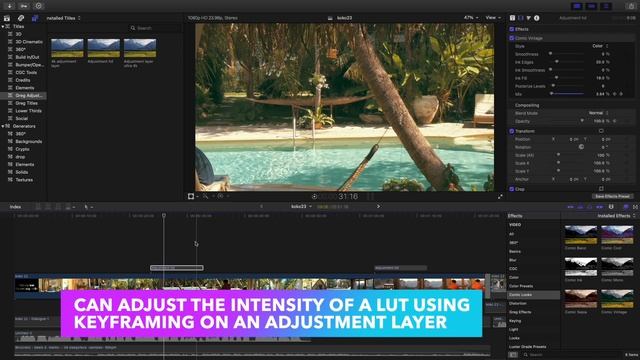Screen dimensions: 640x360
Task: Open the Blend Mode Normal dropdown
Action: click(598, 113)
